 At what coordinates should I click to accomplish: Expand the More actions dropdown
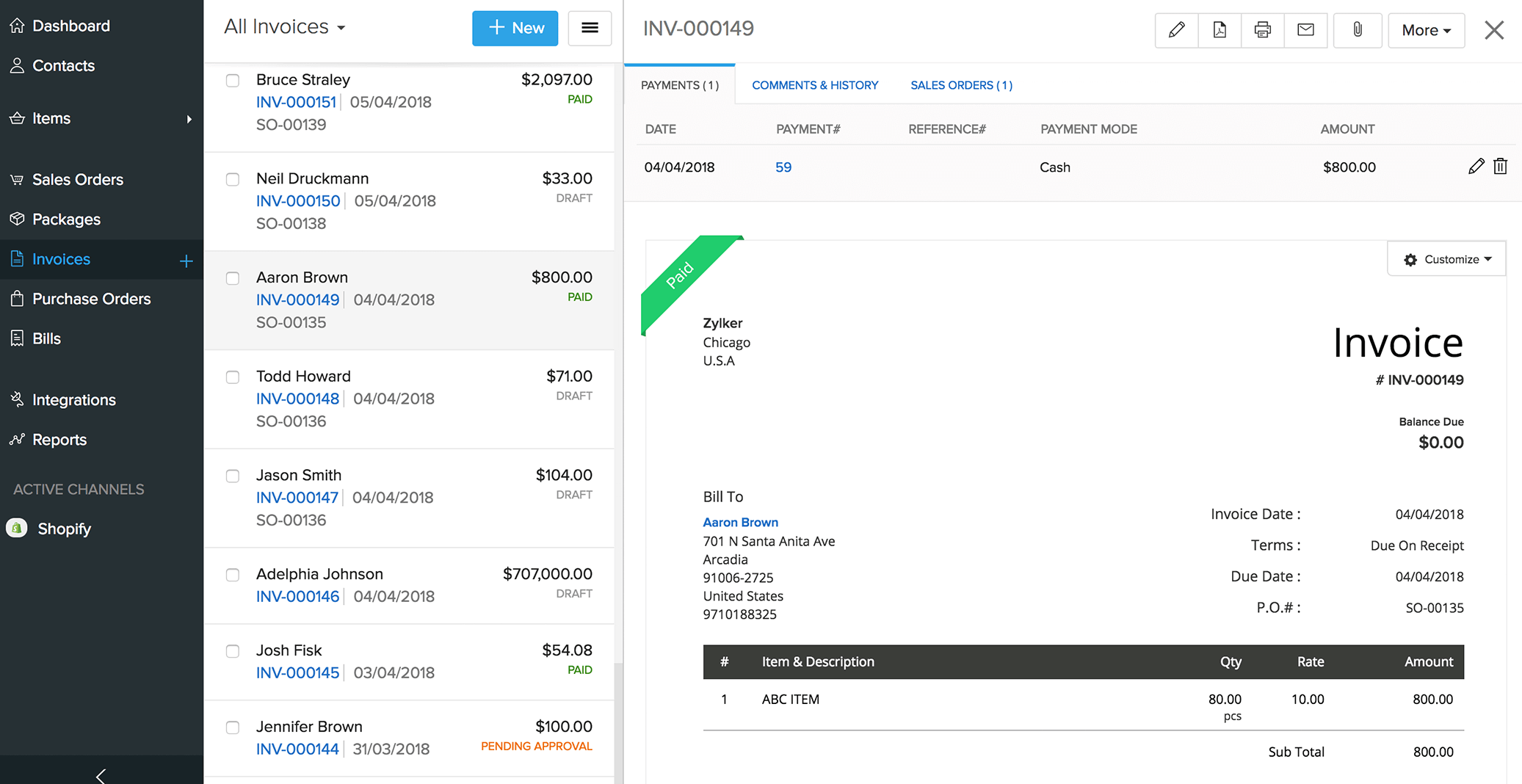(x=1426, y=30)
